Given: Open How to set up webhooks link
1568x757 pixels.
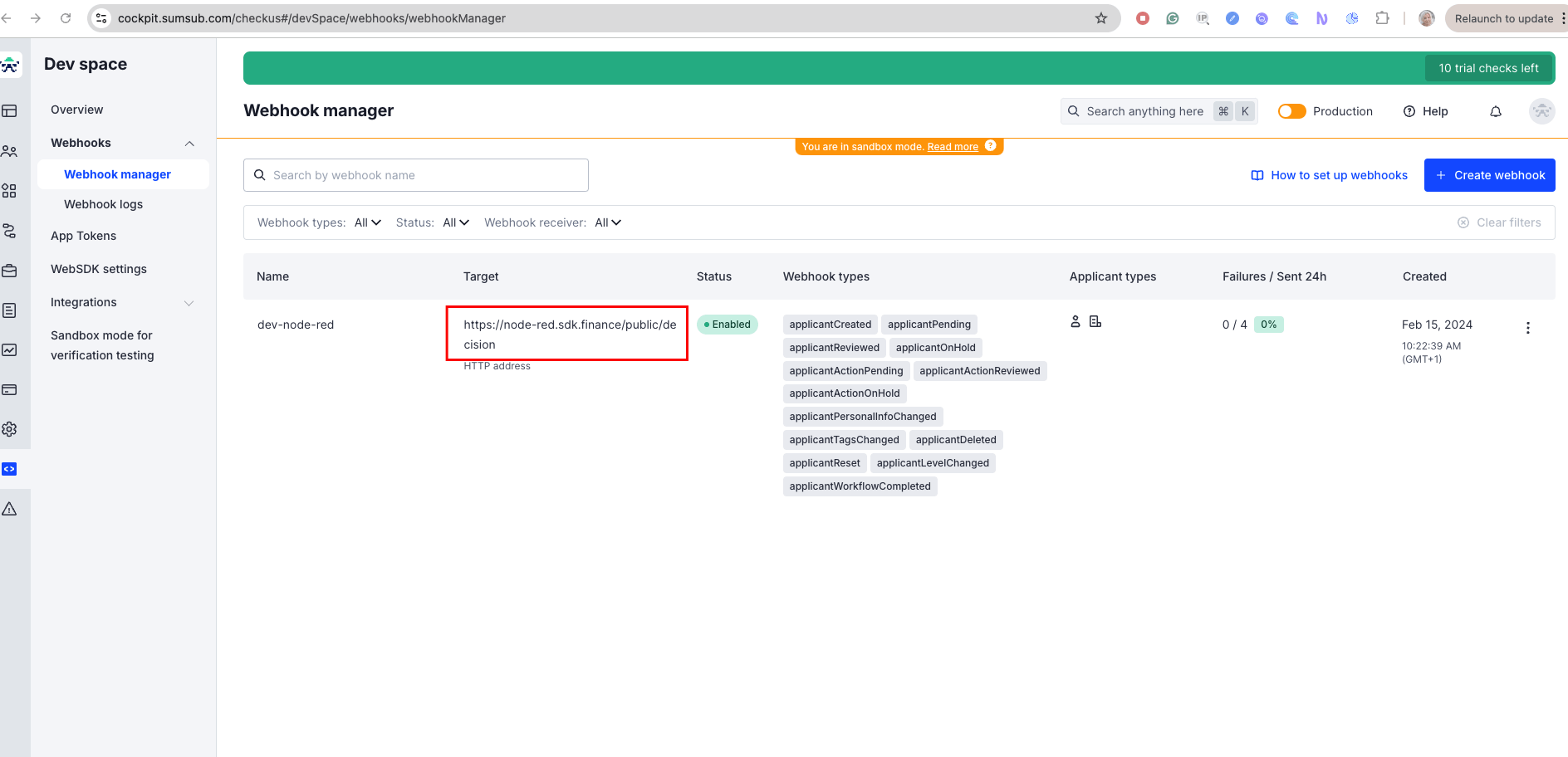Looking at the screenshot, I should (1329, 175).
